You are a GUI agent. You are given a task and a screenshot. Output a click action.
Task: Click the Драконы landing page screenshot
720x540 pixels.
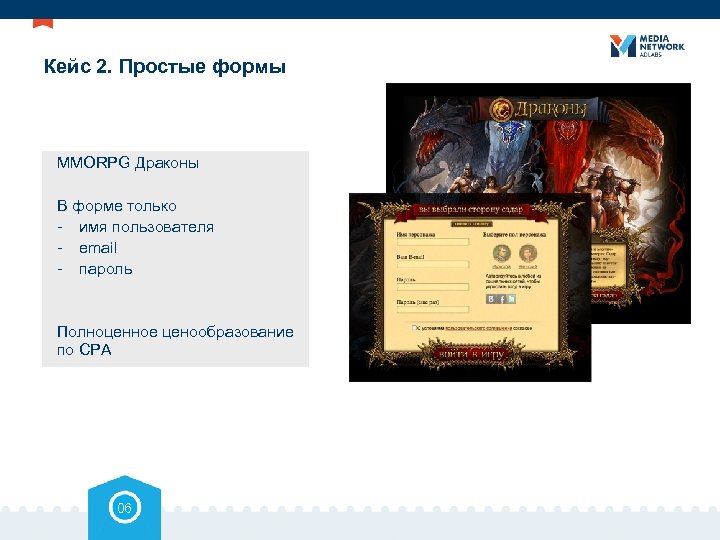click(538, 138)
